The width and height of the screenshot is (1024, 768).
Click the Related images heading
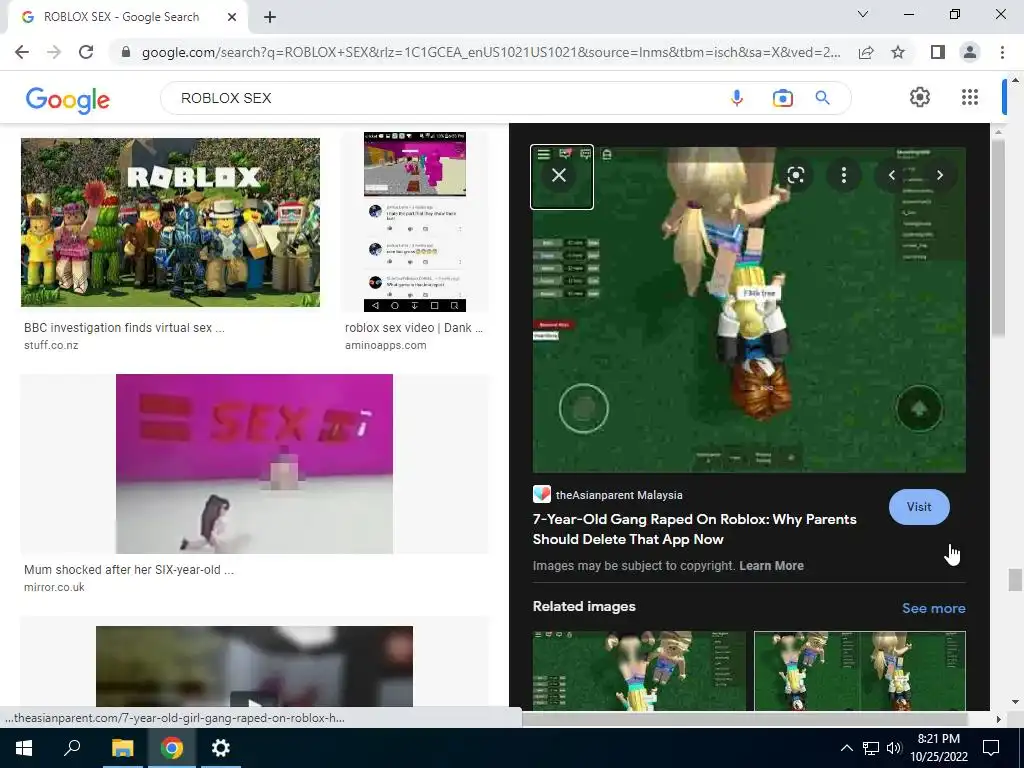pyautogui.click(x=584, y=606)
